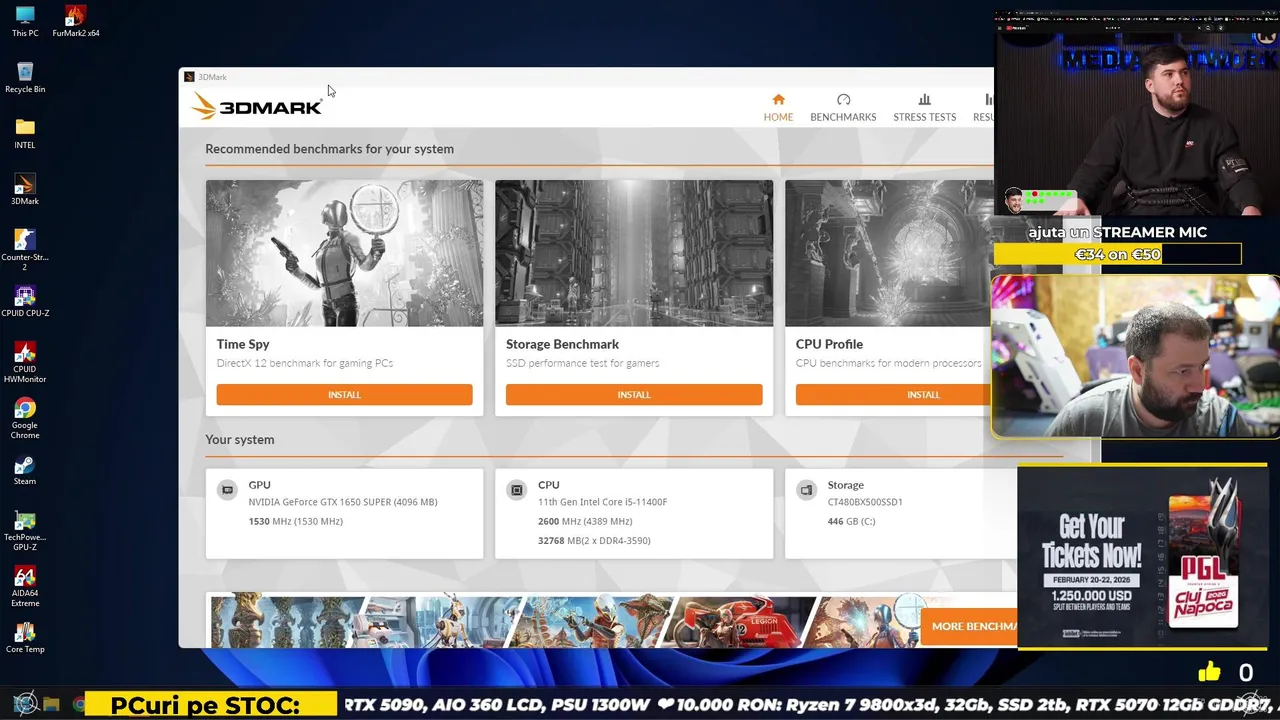This screenshot has height=720, width=1280.
Task: Install the Time Spy benchmark
Action: click(x=344, y=395)
